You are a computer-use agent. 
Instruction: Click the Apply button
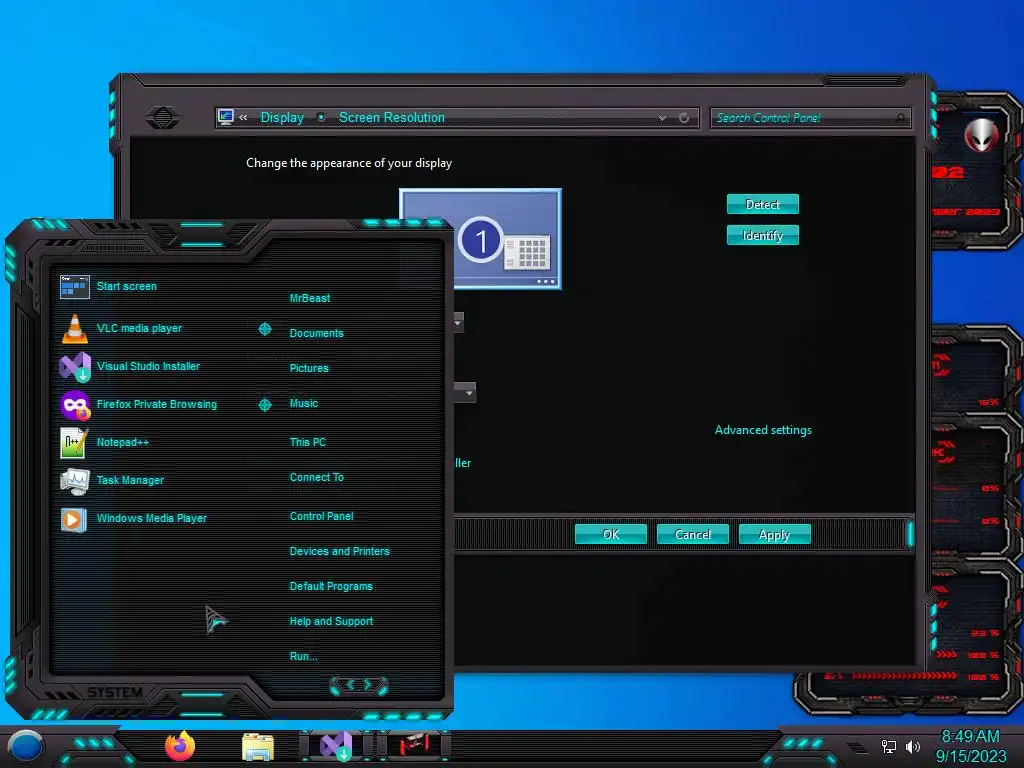pyautogui.click(x=775, y=534)
